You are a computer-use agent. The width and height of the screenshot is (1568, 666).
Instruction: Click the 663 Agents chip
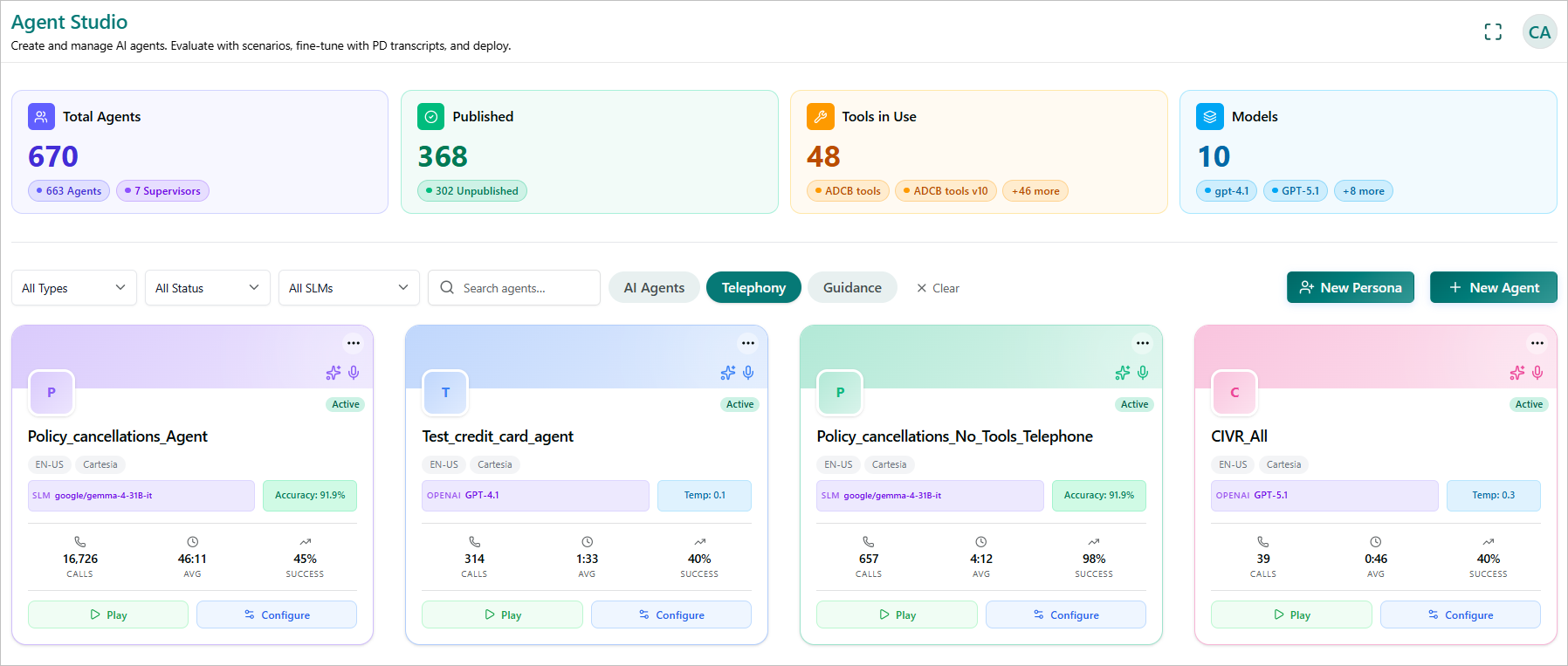69,191
